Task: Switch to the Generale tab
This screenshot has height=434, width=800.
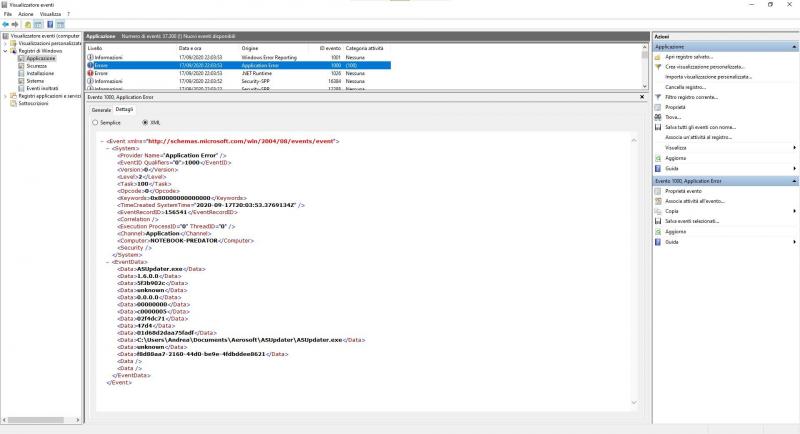Action: (101, 110)
